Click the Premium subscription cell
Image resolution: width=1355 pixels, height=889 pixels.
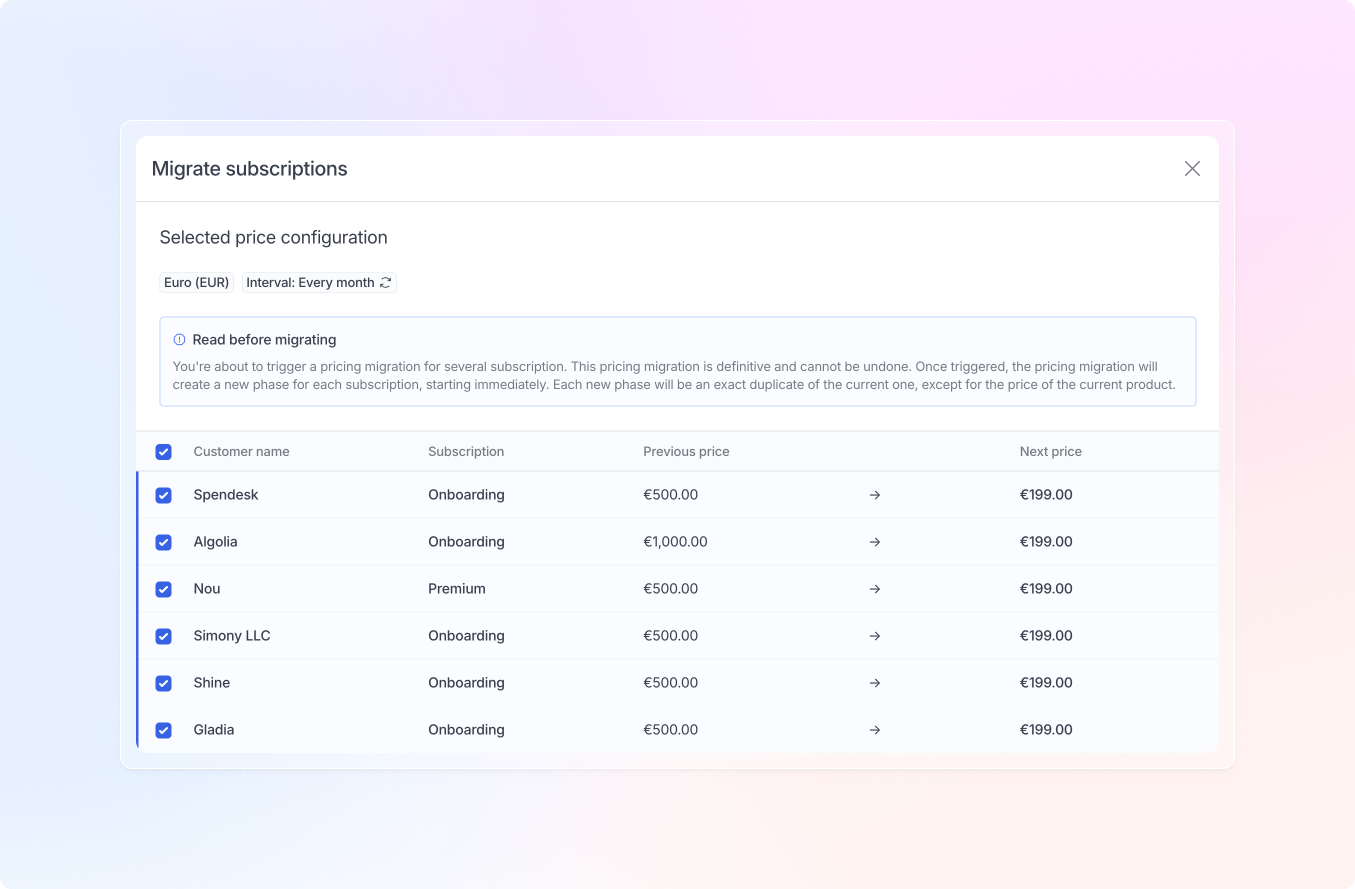tap(457, 589)
